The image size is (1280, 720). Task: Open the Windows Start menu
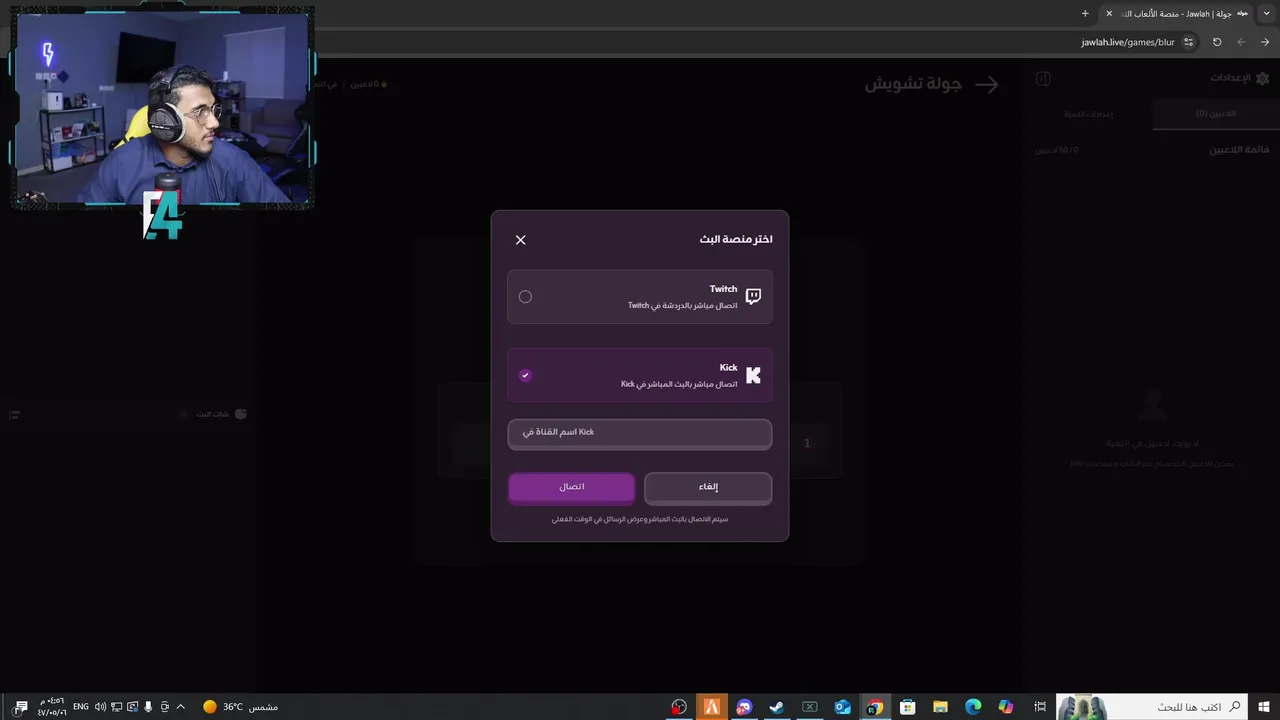1263,707
